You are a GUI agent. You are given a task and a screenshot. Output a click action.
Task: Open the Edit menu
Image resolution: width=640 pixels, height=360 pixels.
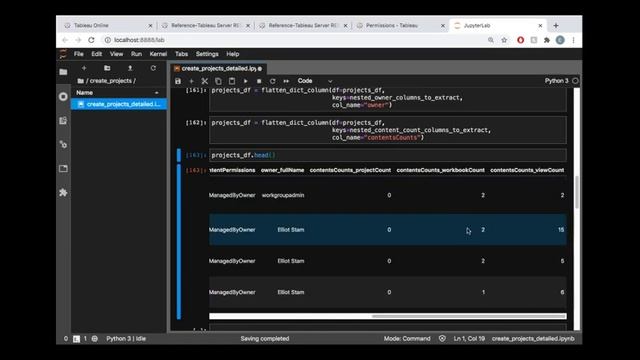click(x=96, y=54)
